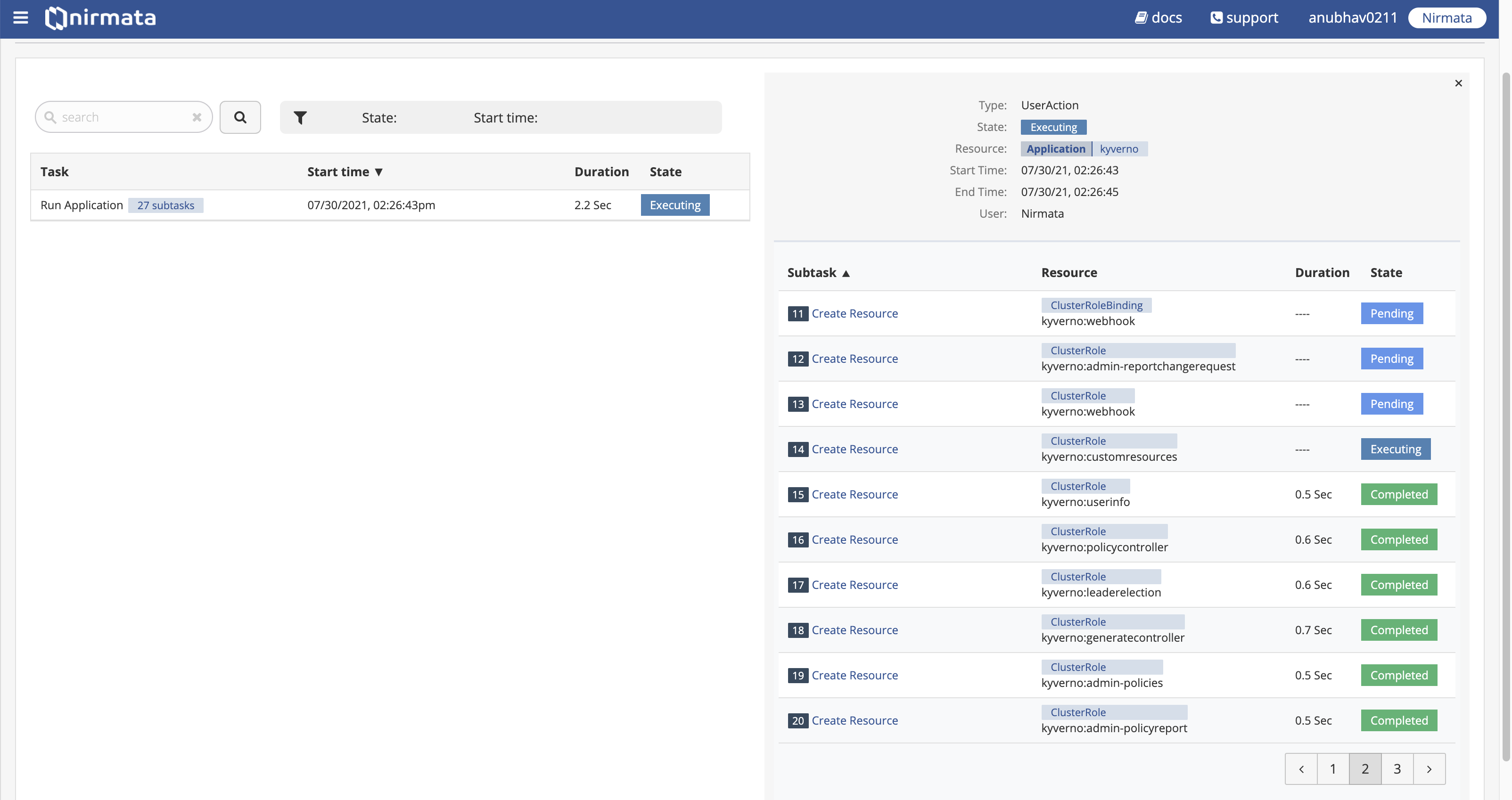1512x800 pixels.
Task: Go to previous subtask page
Action: coord(1301,769)
